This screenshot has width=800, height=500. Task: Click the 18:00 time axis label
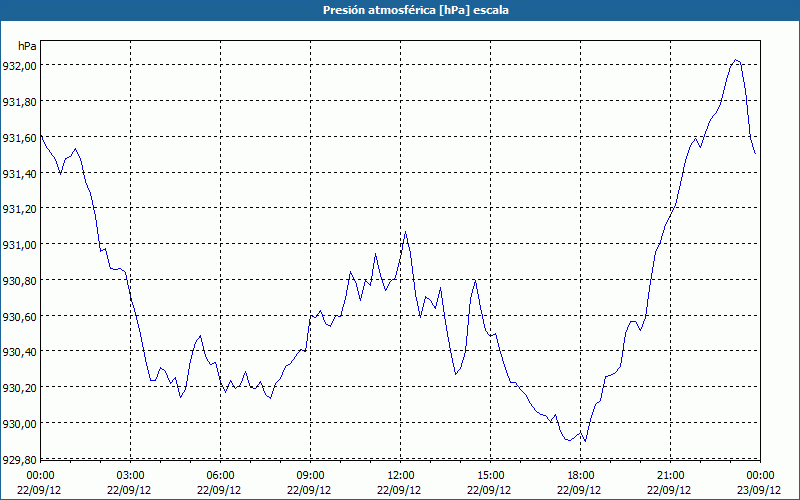(x=581, y=476)
